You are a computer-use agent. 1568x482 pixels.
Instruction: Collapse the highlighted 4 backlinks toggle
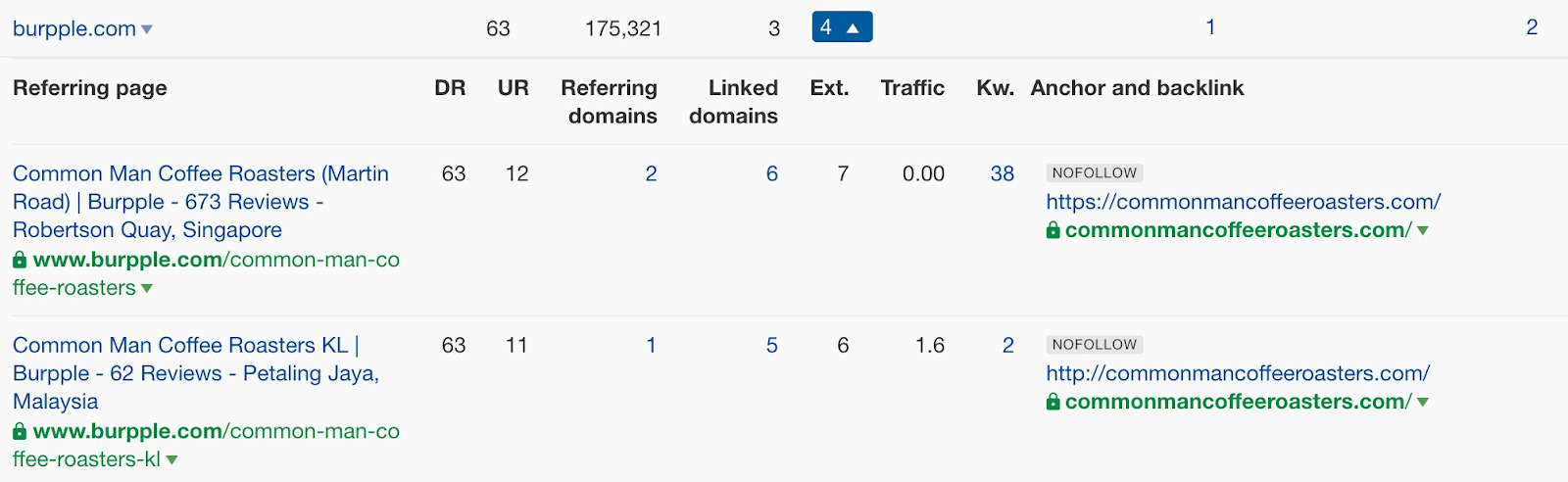click(842, 27)
